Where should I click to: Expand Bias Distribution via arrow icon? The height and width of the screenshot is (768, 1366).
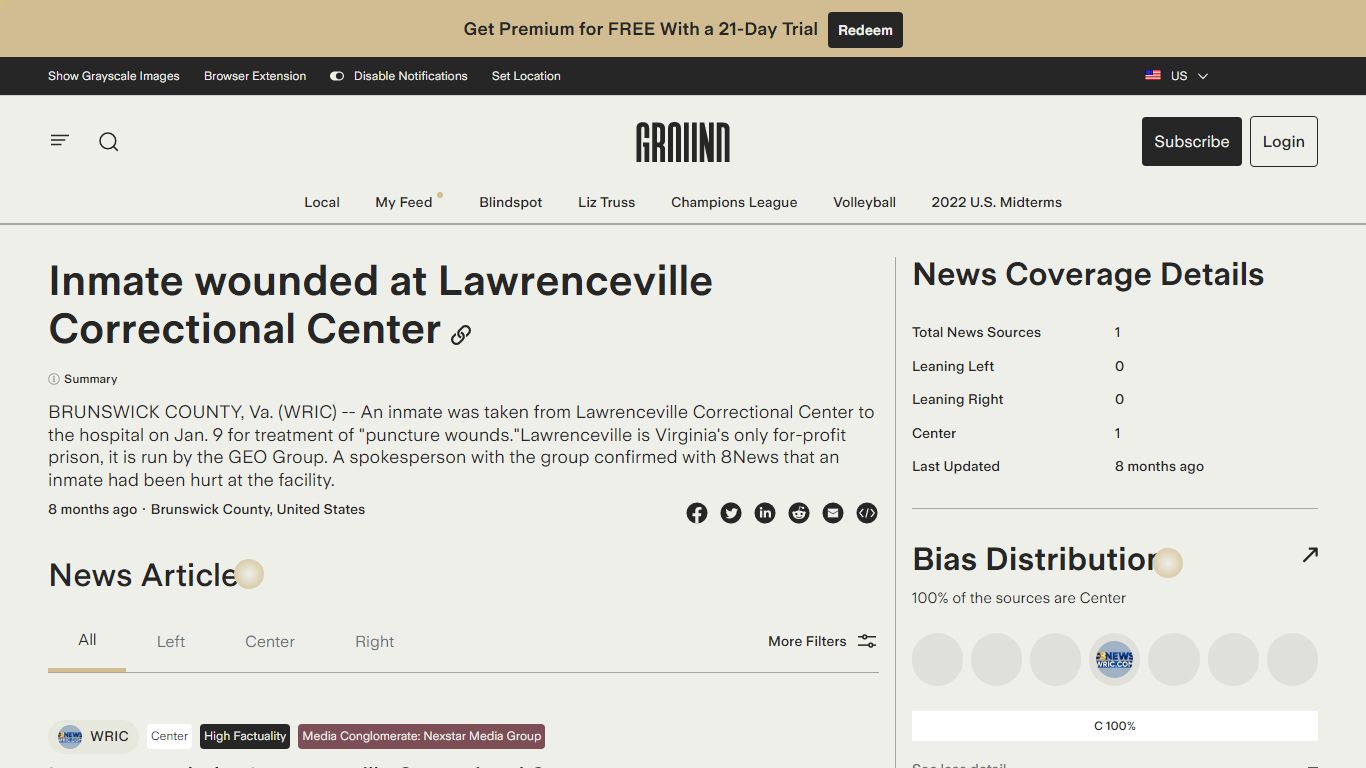(1310, 555)
